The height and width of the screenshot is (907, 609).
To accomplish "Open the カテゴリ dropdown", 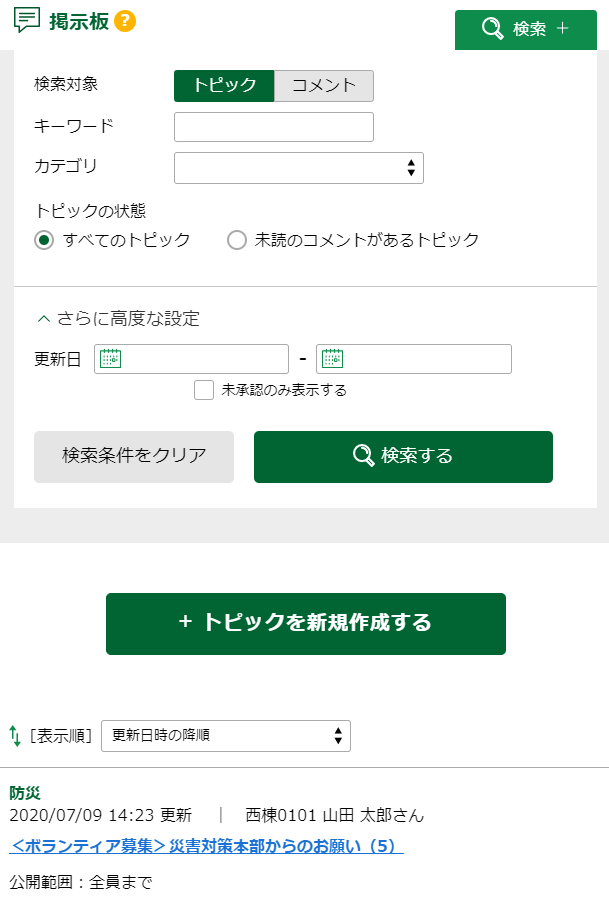I will point(298,168).
